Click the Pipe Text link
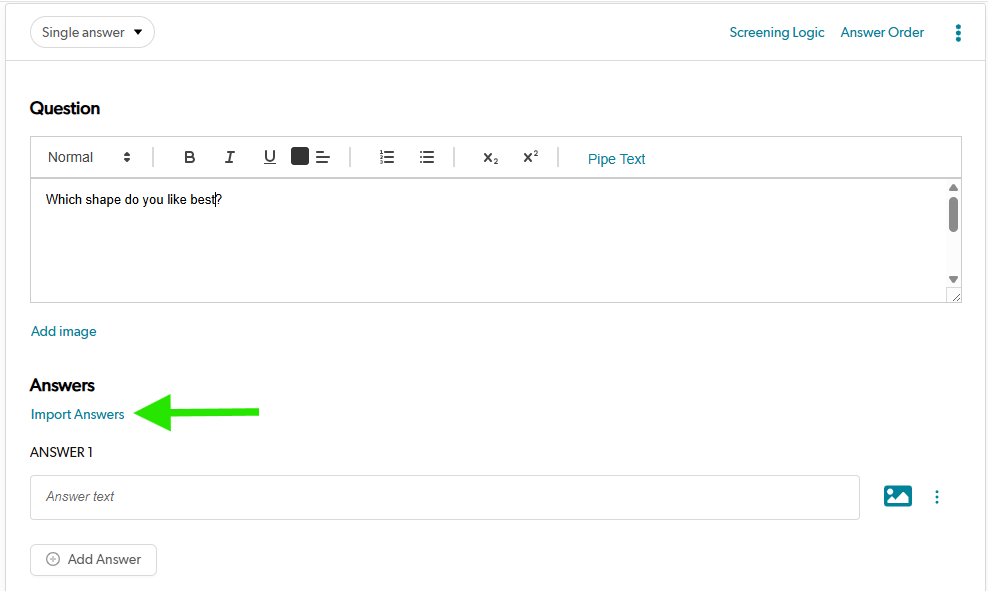Image resolution: width=988 pixels, height=591 pixels. 616,159
